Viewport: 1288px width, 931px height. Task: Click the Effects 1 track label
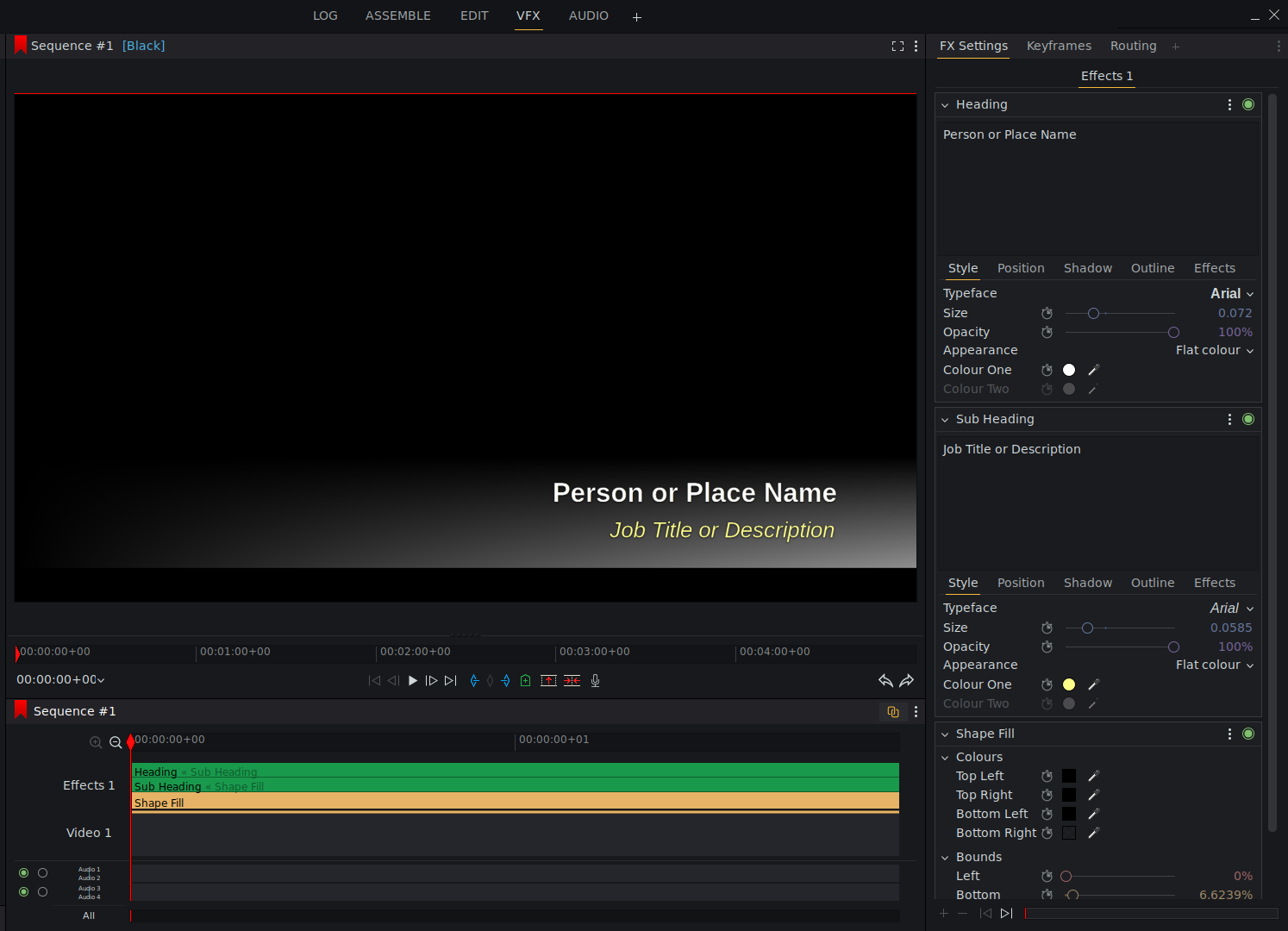pyautogui.click(x=89, y=785)
